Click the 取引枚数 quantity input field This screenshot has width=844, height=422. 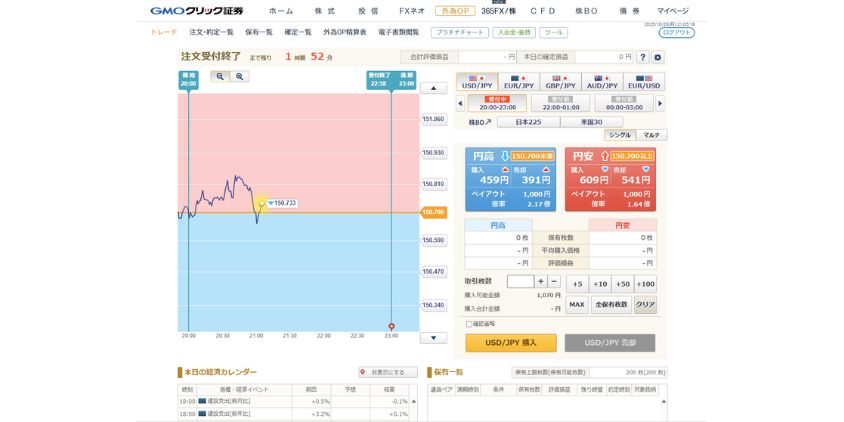520,282
